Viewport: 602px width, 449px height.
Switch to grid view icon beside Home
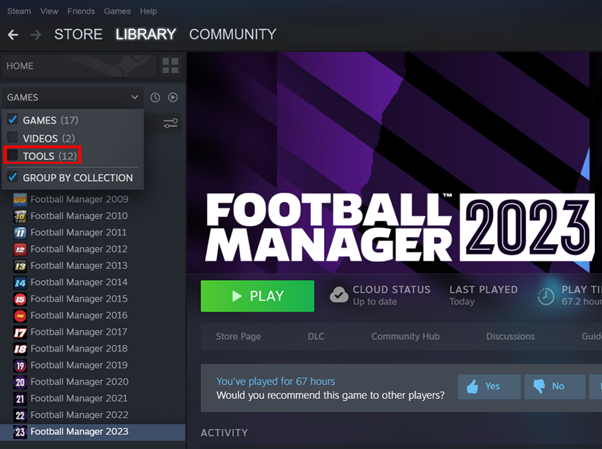point(170,66)
